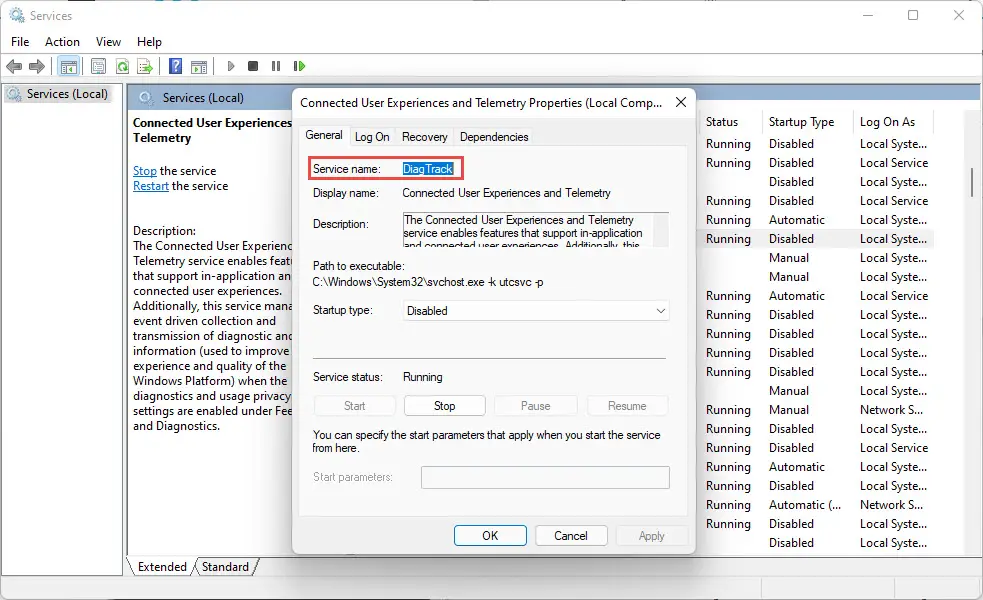
Task: Click the svchost.exe executable path text
Action: [428, 282]
